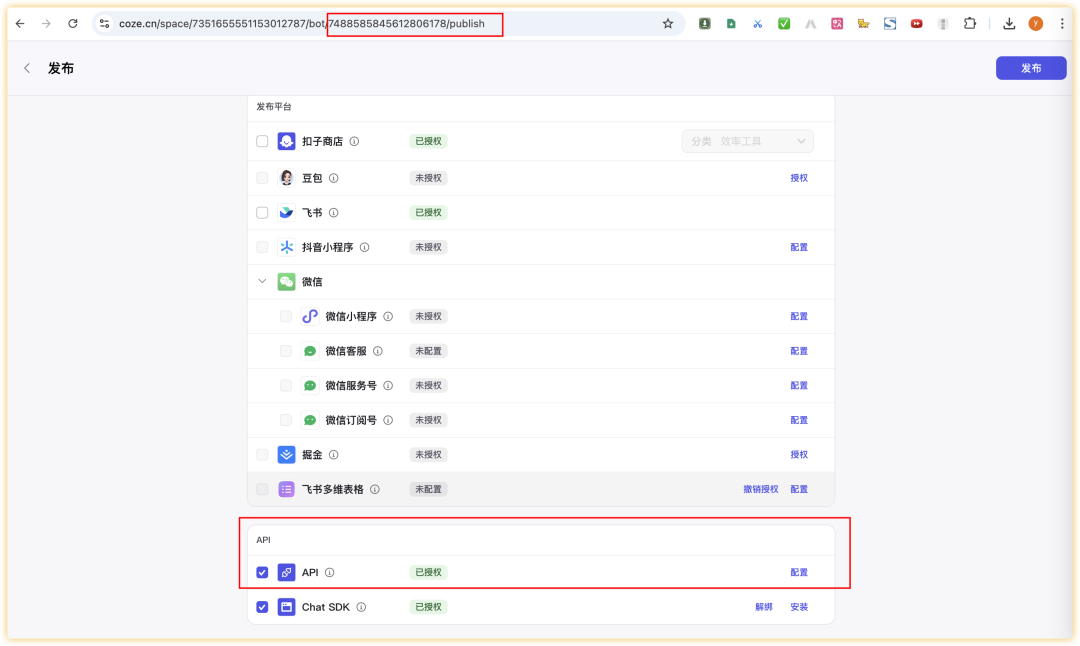The image size is (1080, 646).
Task: Check the 扣子商店 checkbox
Action: (x=262, y=141)
